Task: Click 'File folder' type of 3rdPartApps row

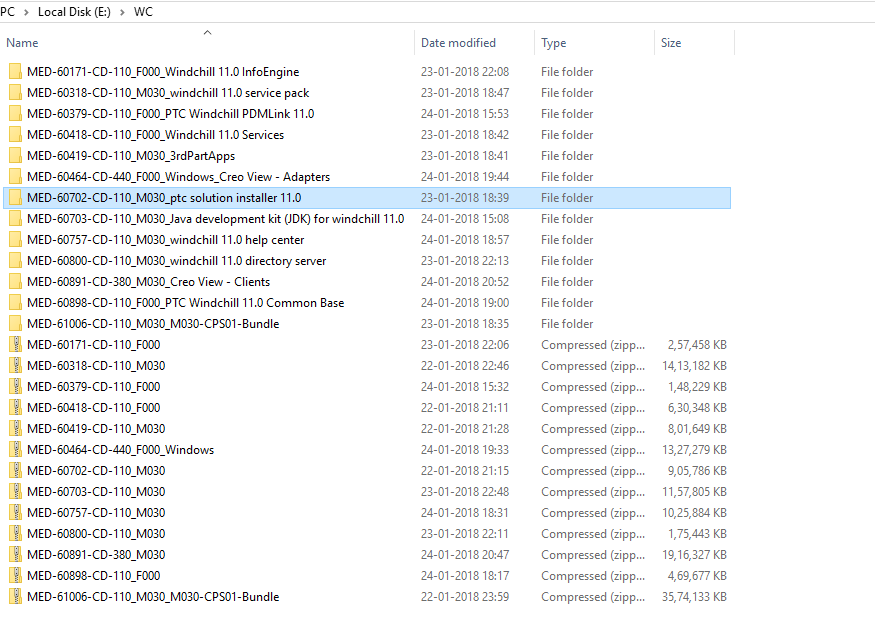Action: [567, 156]
